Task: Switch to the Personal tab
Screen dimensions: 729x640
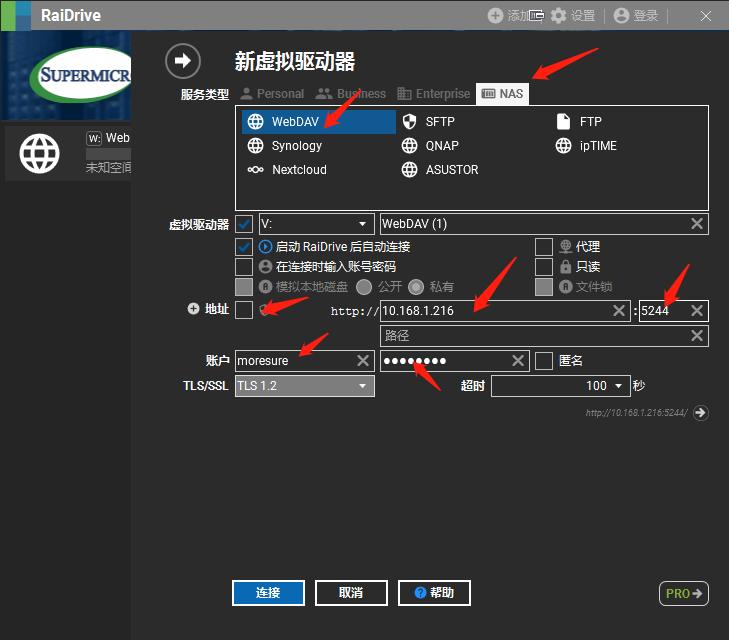Action: [272, 94]
